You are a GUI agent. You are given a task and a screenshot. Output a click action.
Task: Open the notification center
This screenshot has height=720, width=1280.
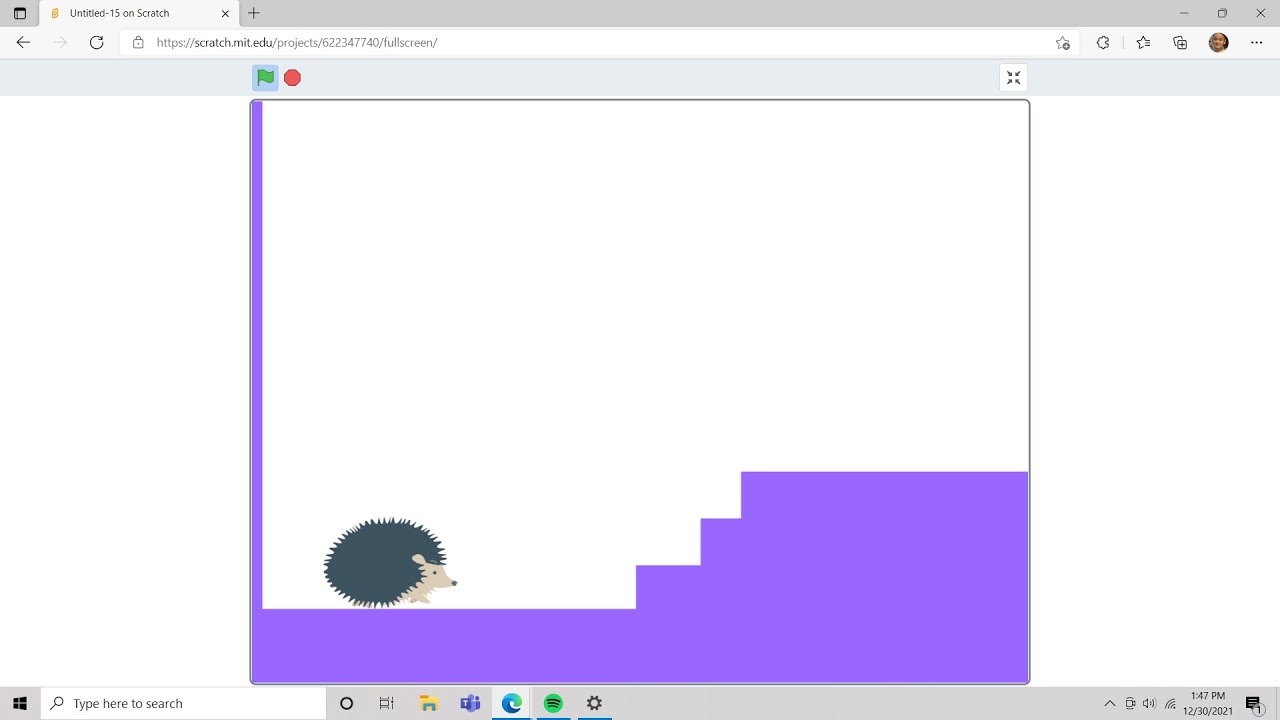[1254, 703]
